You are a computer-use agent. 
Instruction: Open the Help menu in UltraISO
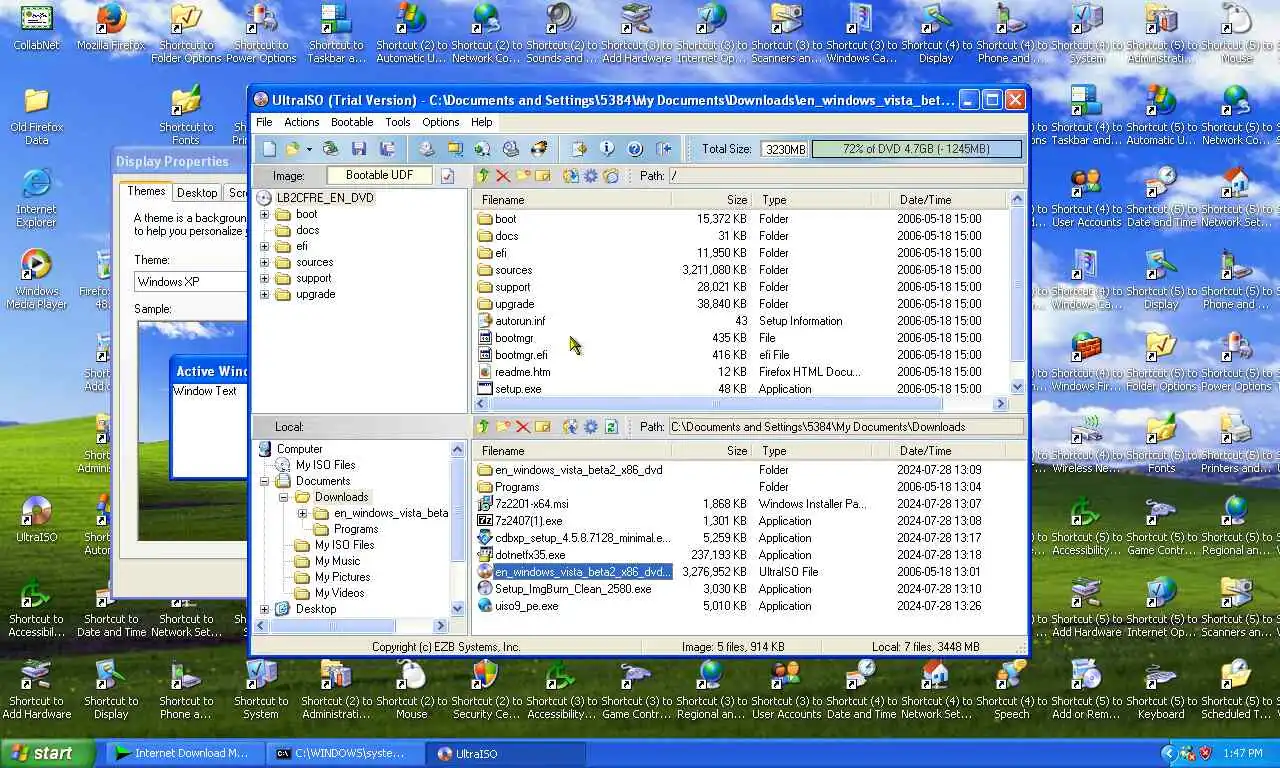pos(482,122)
